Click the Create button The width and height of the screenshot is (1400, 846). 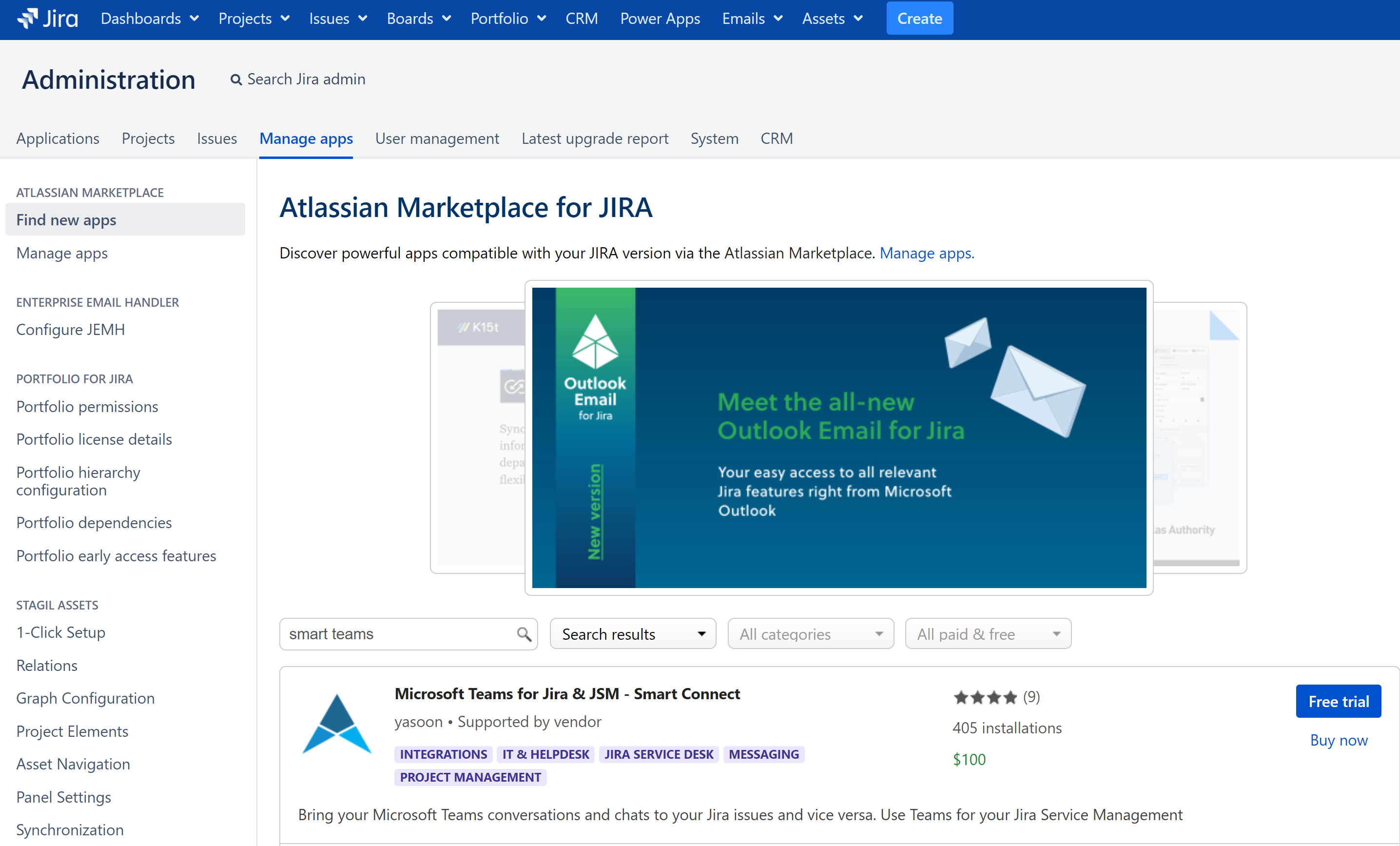coord(919,19)
